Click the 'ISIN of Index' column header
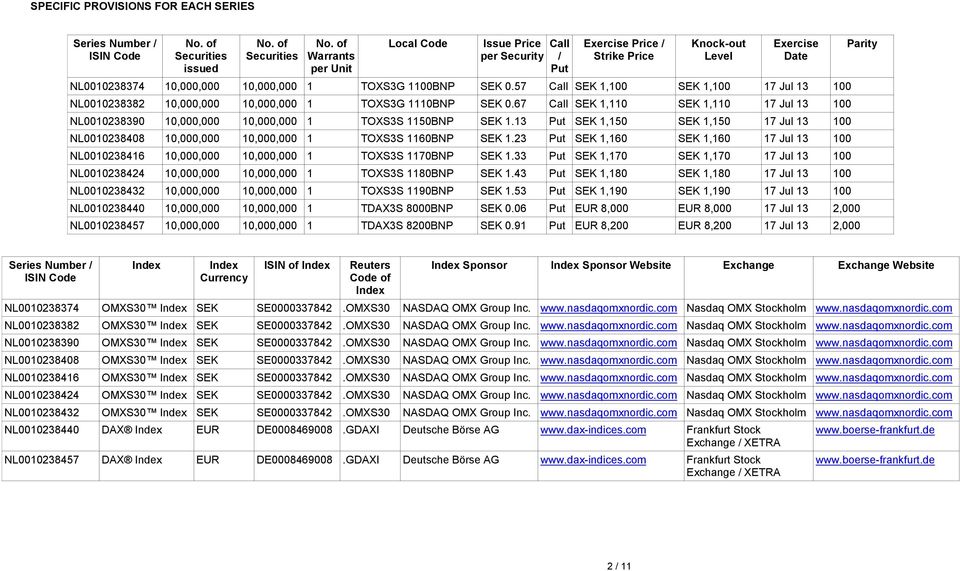 tap(297, 265)
